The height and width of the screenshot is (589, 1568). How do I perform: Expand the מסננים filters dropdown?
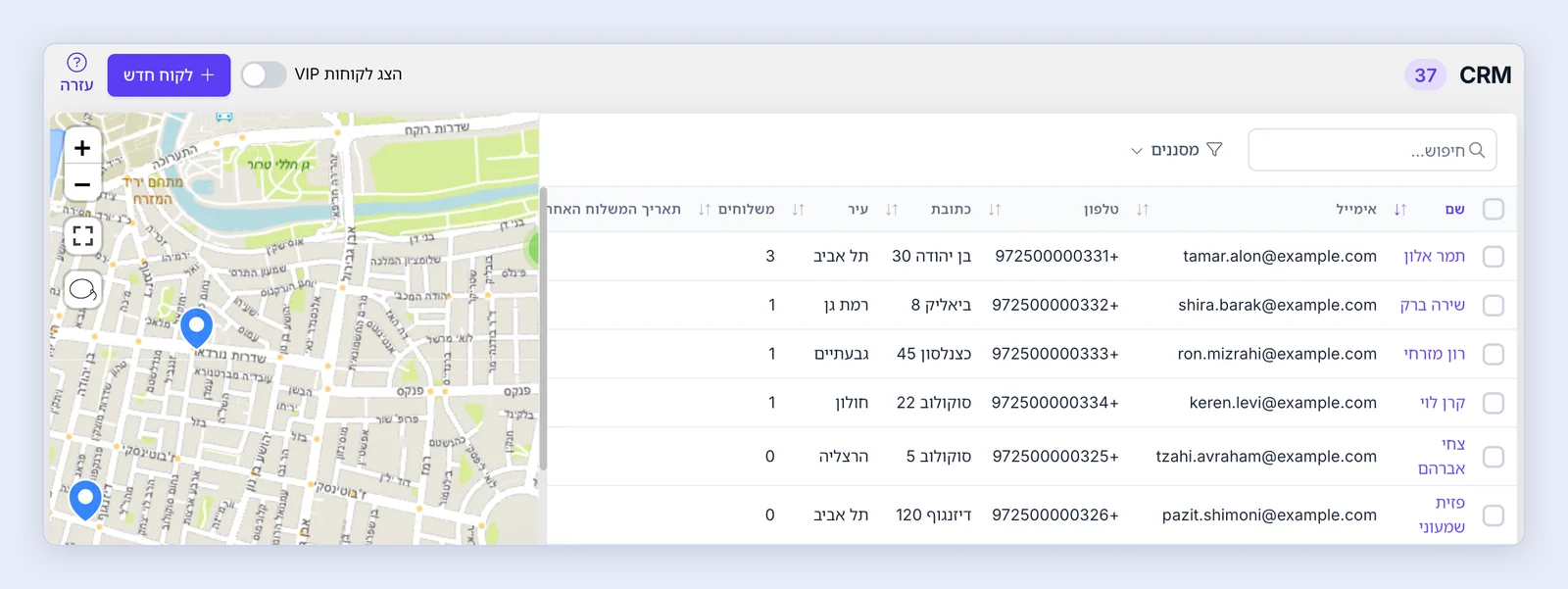tap(1176, 150)
